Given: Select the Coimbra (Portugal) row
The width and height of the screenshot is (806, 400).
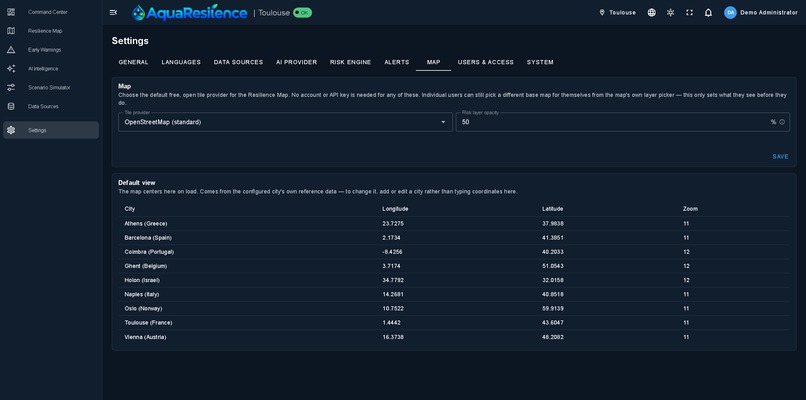Looking at the screenshot, I should pyautogui.click(x=454, y=252).
